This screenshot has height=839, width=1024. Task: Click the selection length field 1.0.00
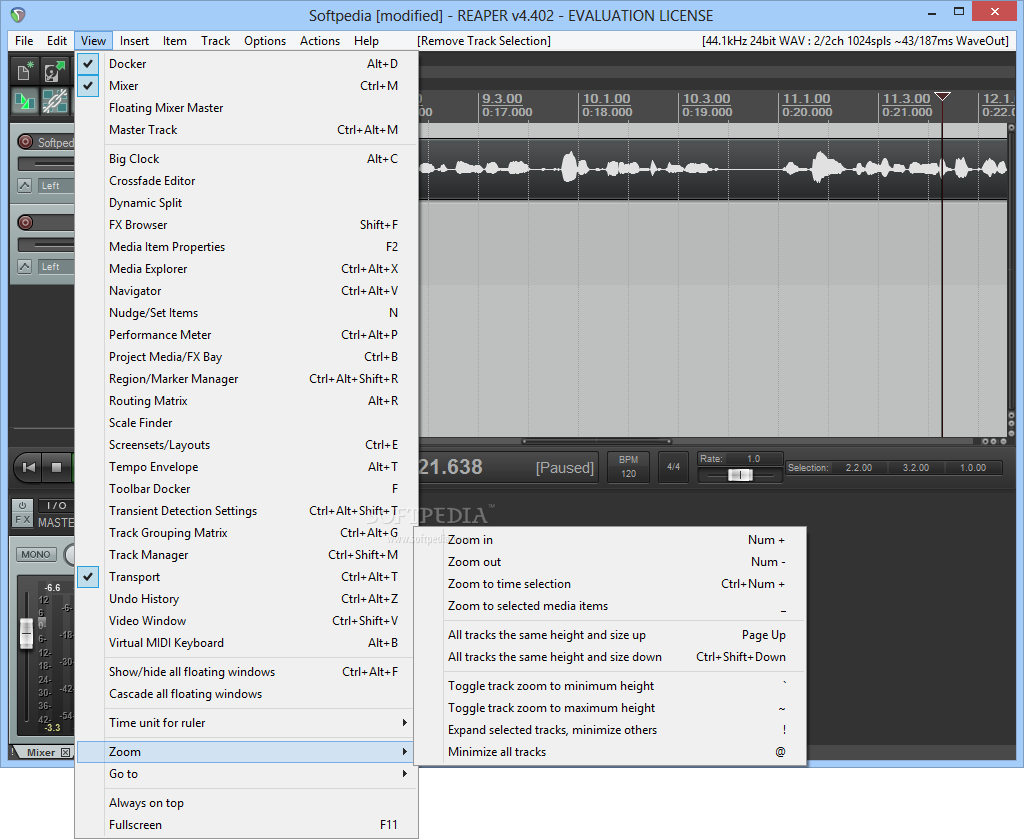[x=973, y=467]
